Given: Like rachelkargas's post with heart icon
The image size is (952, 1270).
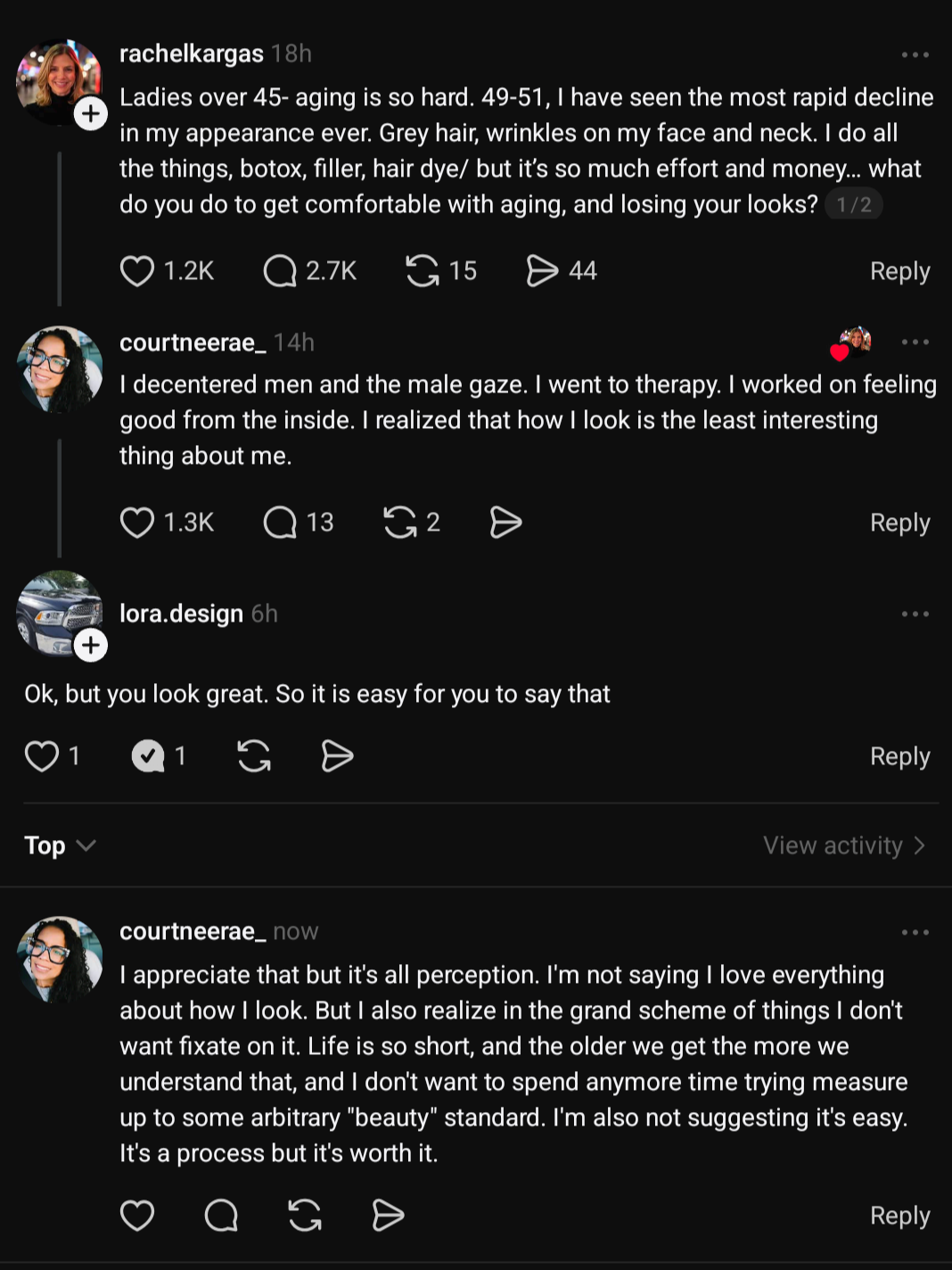Looking at the screenshot, I should (137, 271).
